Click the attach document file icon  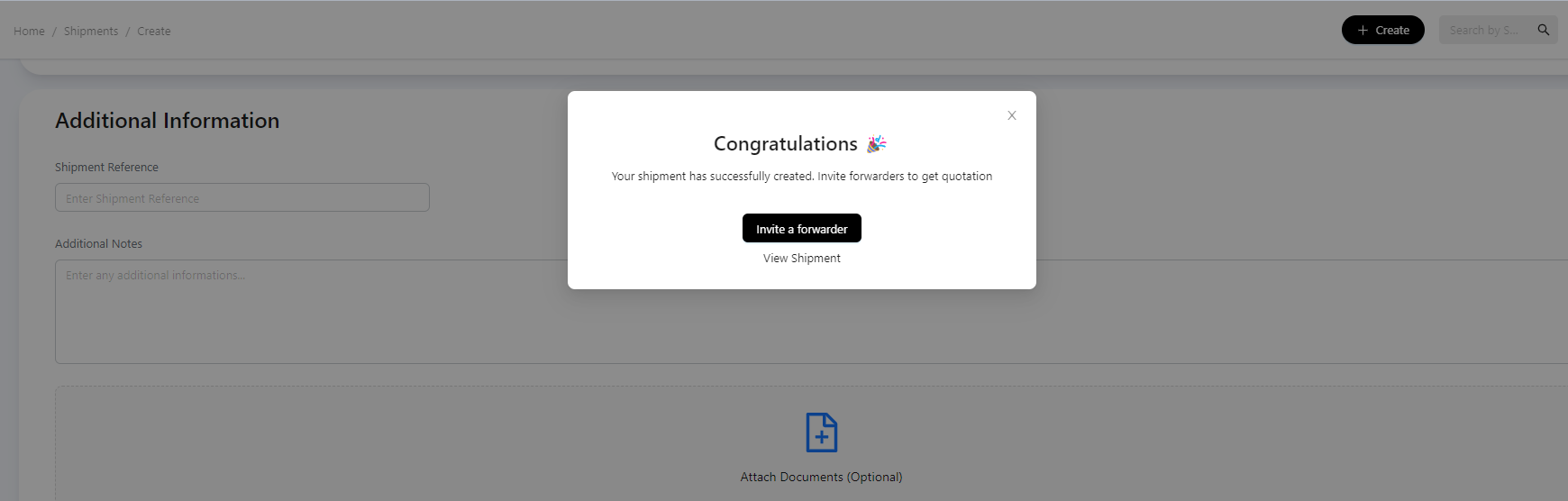tap(821, 433)
